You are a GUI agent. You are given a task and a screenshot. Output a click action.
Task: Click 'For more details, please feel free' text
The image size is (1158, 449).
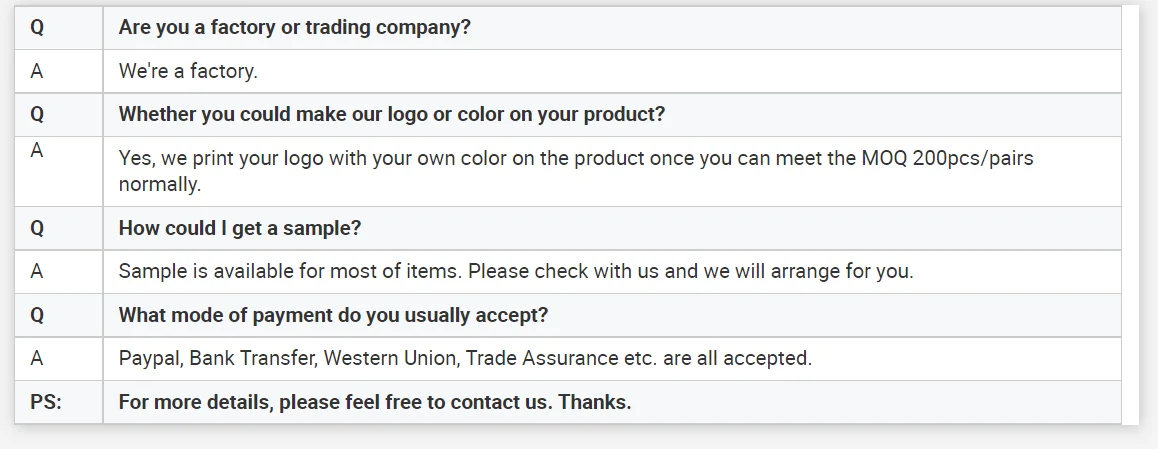click(374, 402)
